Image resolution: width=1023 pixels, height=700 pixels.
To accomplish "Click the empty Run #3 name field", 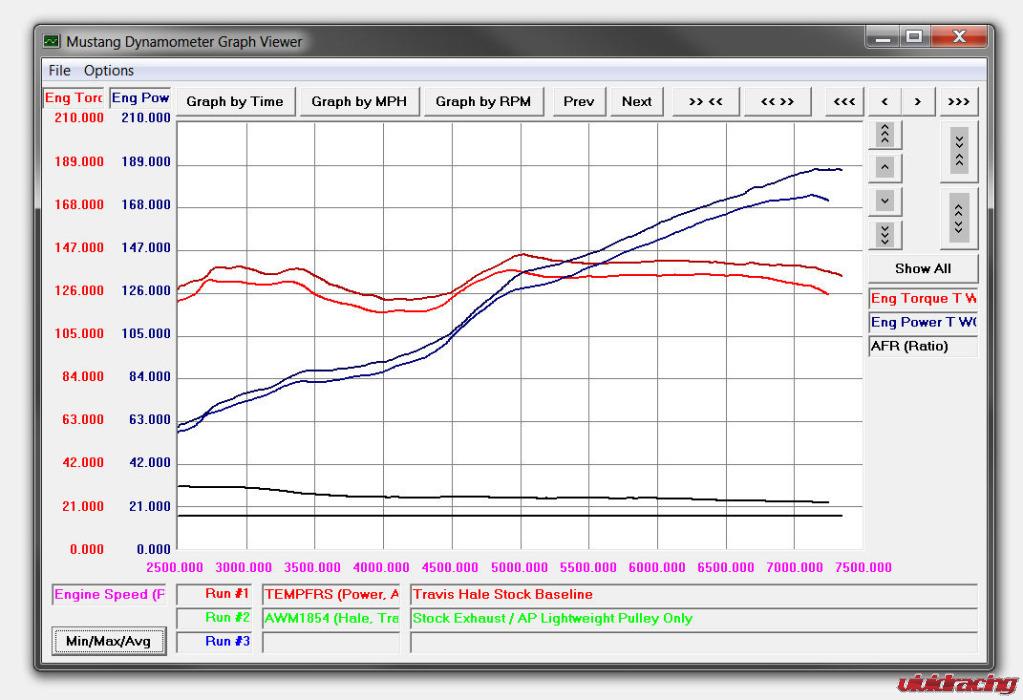I will 330,642.
